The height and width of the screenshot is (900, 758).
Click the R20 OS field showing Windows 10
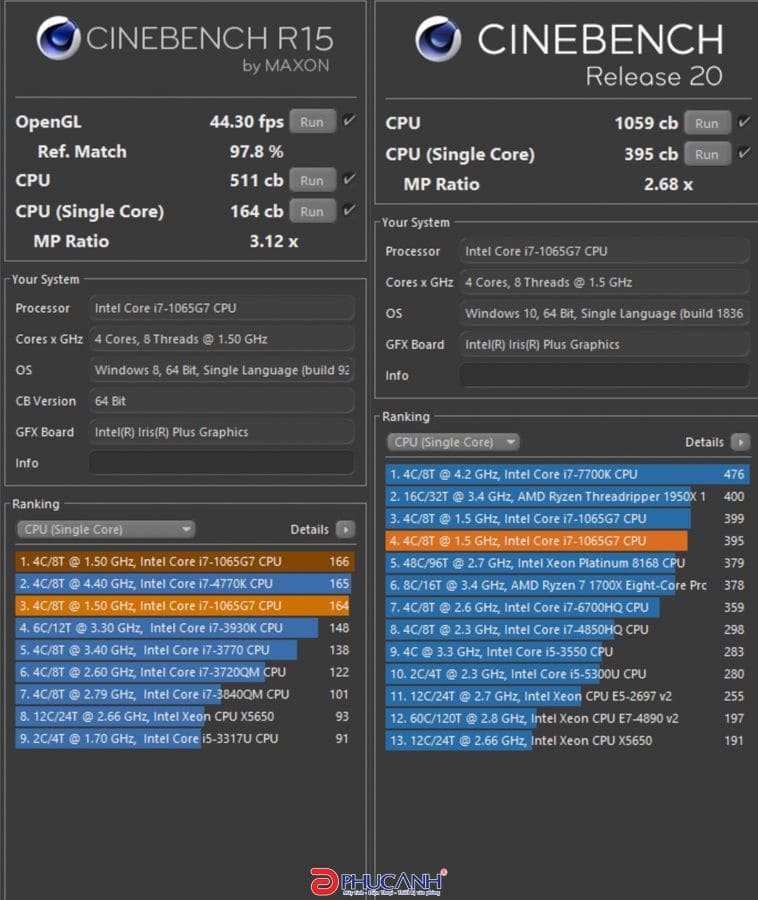(604, 313)
